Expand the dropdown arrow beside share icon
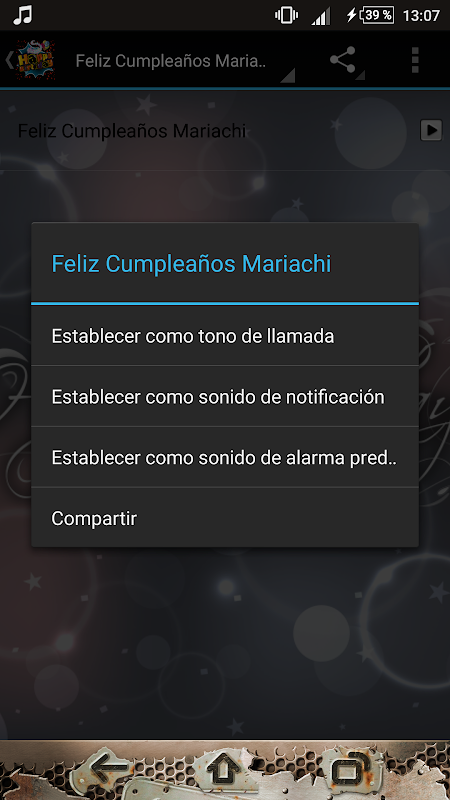 click(x=360, y=75)
